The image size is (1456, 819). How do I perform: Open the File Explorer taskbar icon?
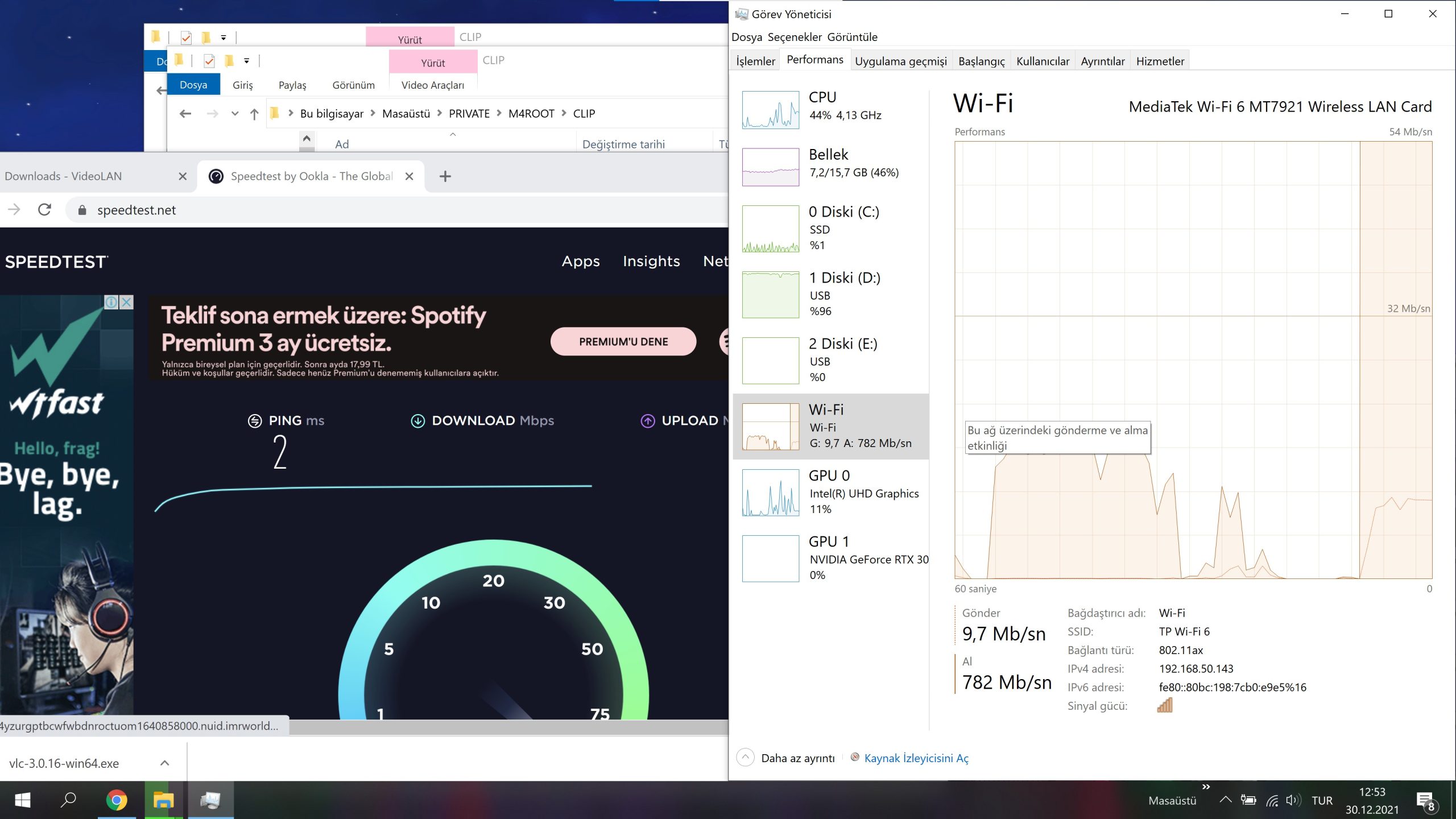click(x=163, y=800)
